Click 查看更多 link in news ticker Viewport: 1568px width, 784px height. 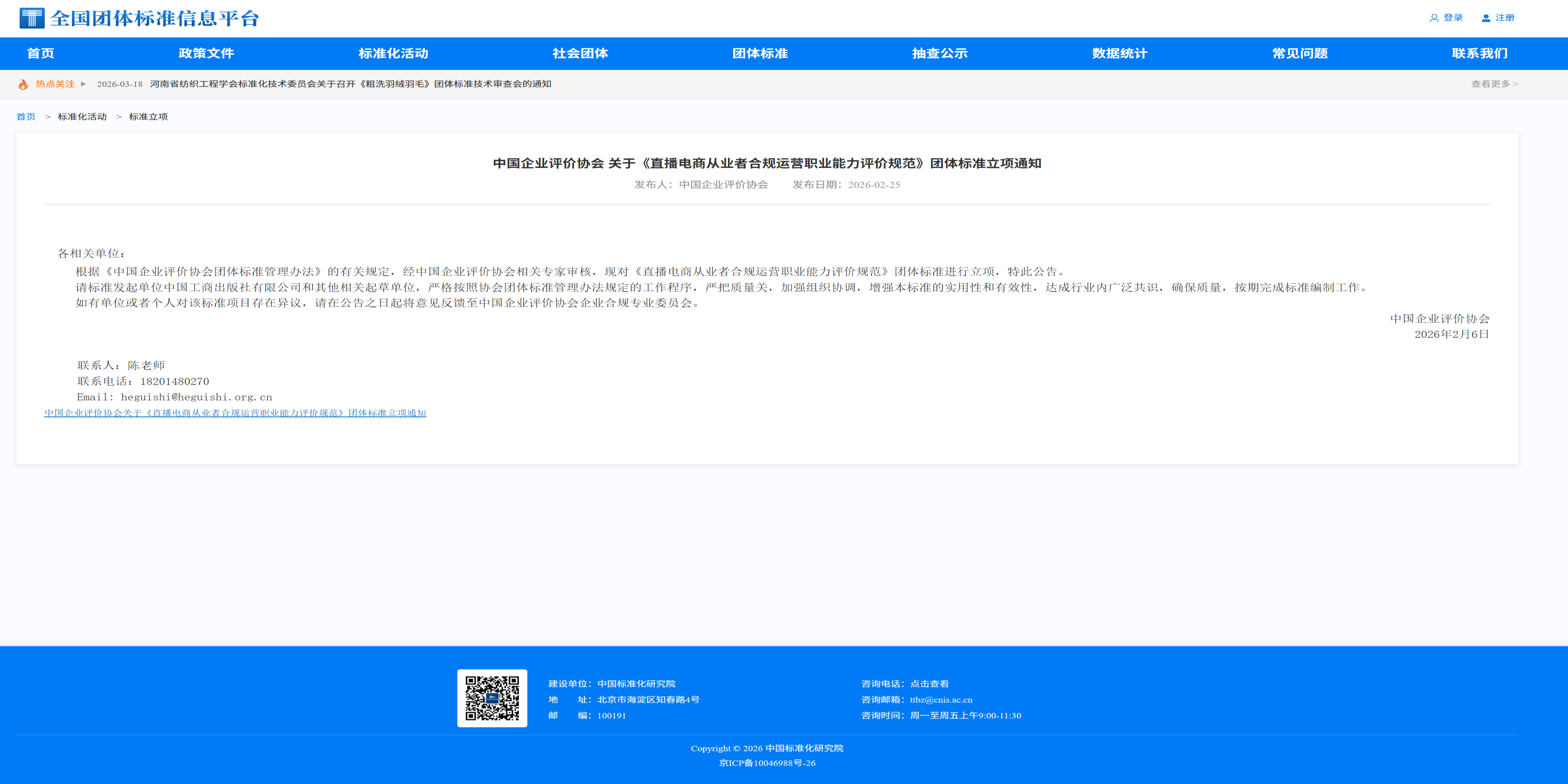point(1494,84)
